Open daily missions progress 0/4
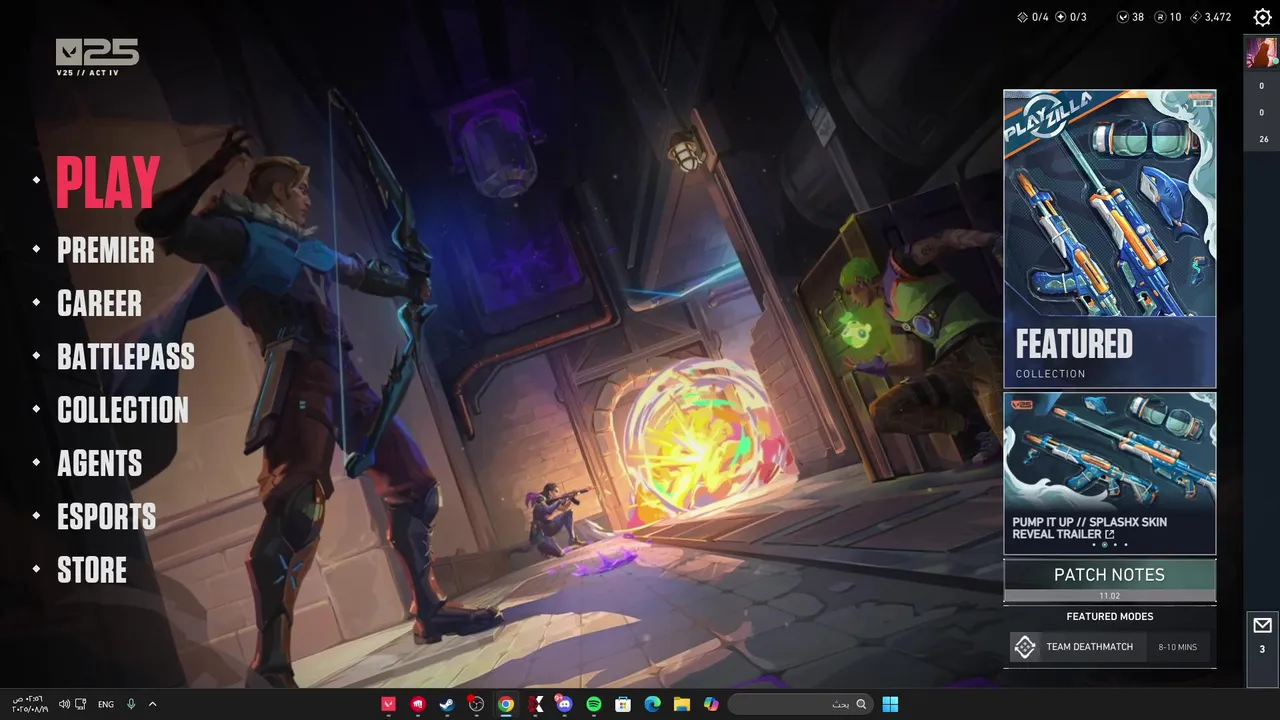Image resolution: width=1280 pixels, height=720 pixels. [x=1032, y=17]
